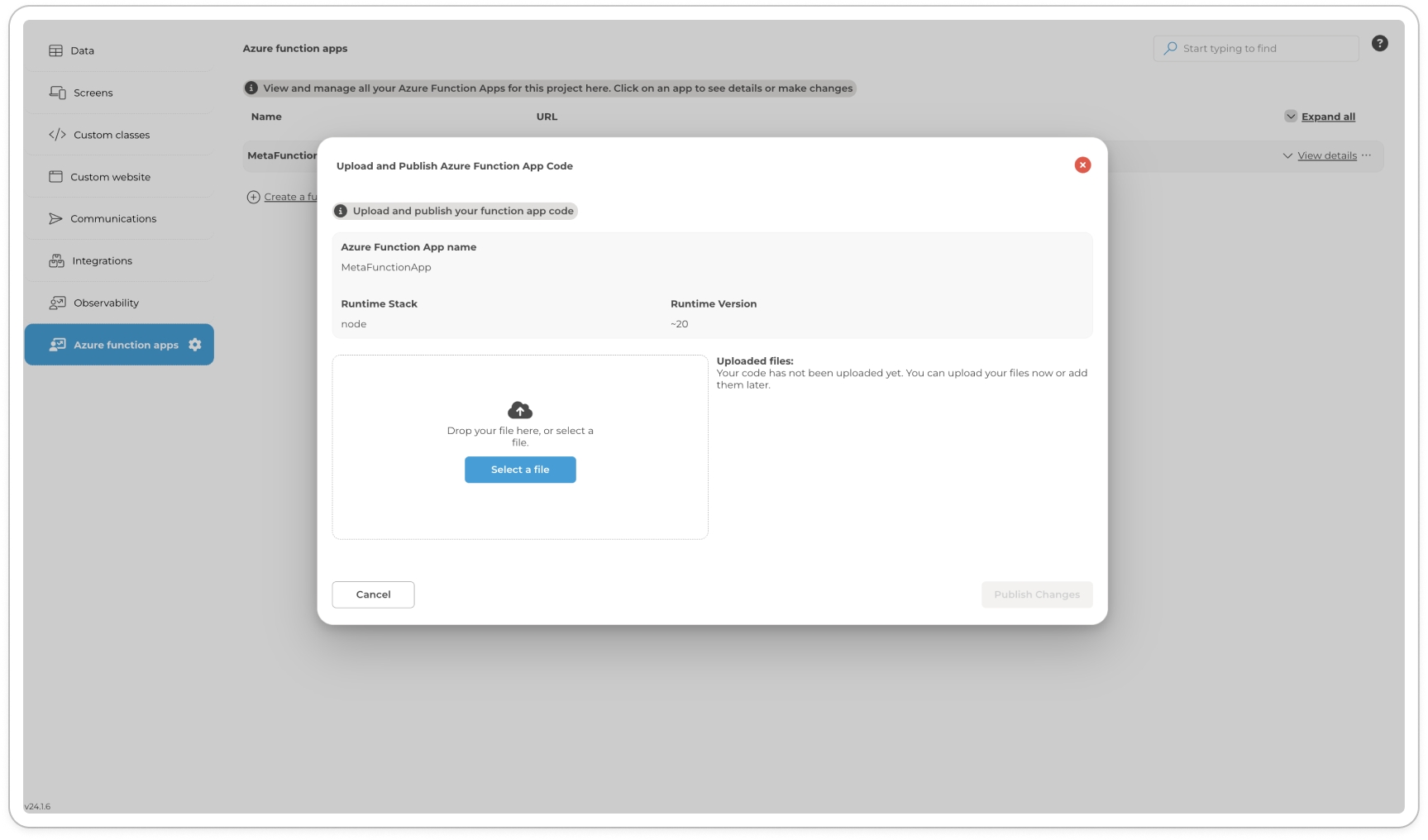Click the Data table icon in sidebar
The image size is (1428, 840).
(55, 50)
